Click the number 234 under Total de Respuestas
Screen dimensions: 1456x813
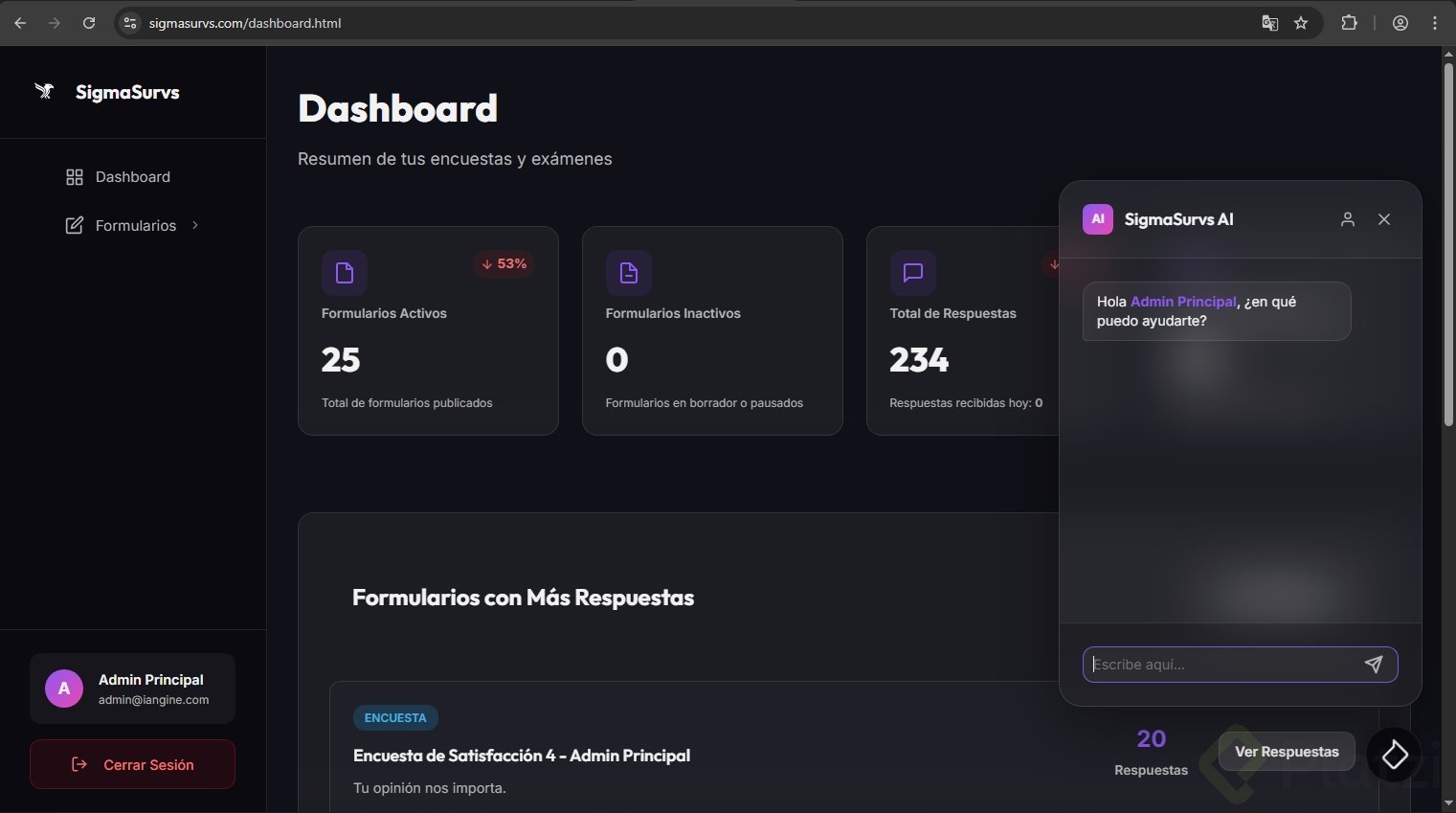click(x=919, y=360)
